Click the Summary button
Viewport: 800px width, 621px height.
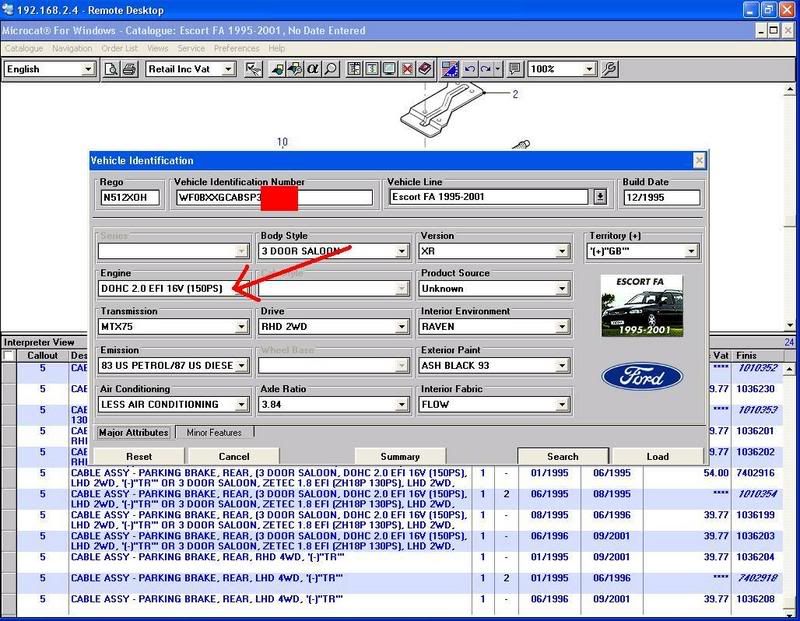(400, 456)
